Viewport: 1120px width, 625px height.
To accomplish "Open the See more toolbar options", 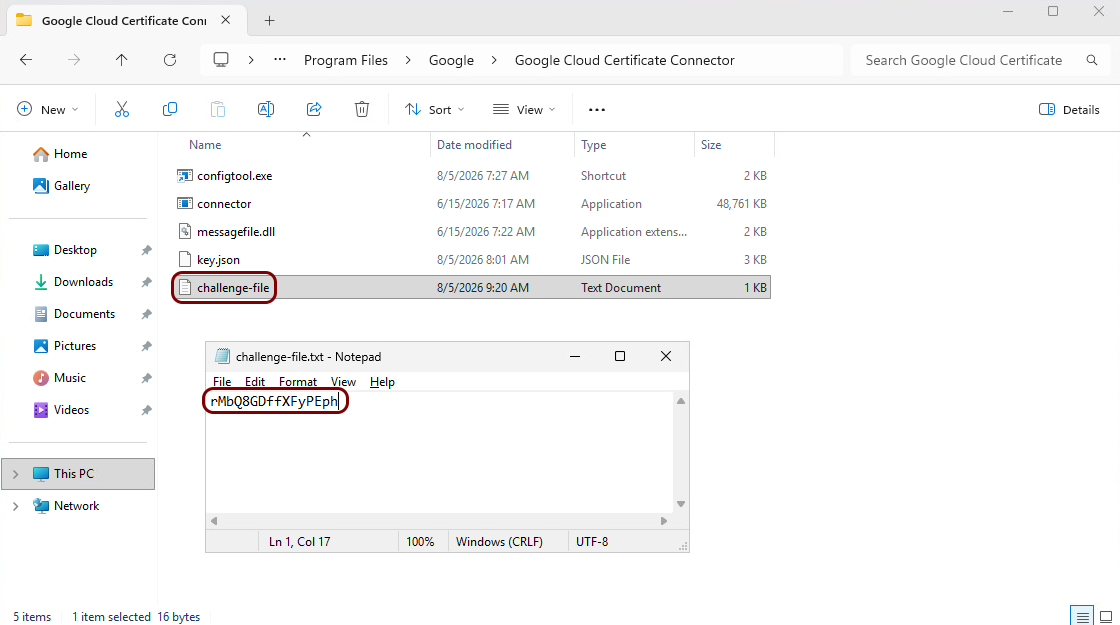I will pyautogui.click(x=596, y=109).
